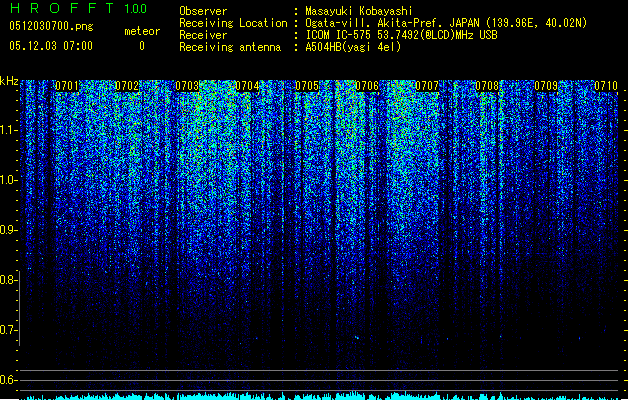Click the meteor count label
The width and height of the screenshot is (629, 400).
(x=142, y=31)
